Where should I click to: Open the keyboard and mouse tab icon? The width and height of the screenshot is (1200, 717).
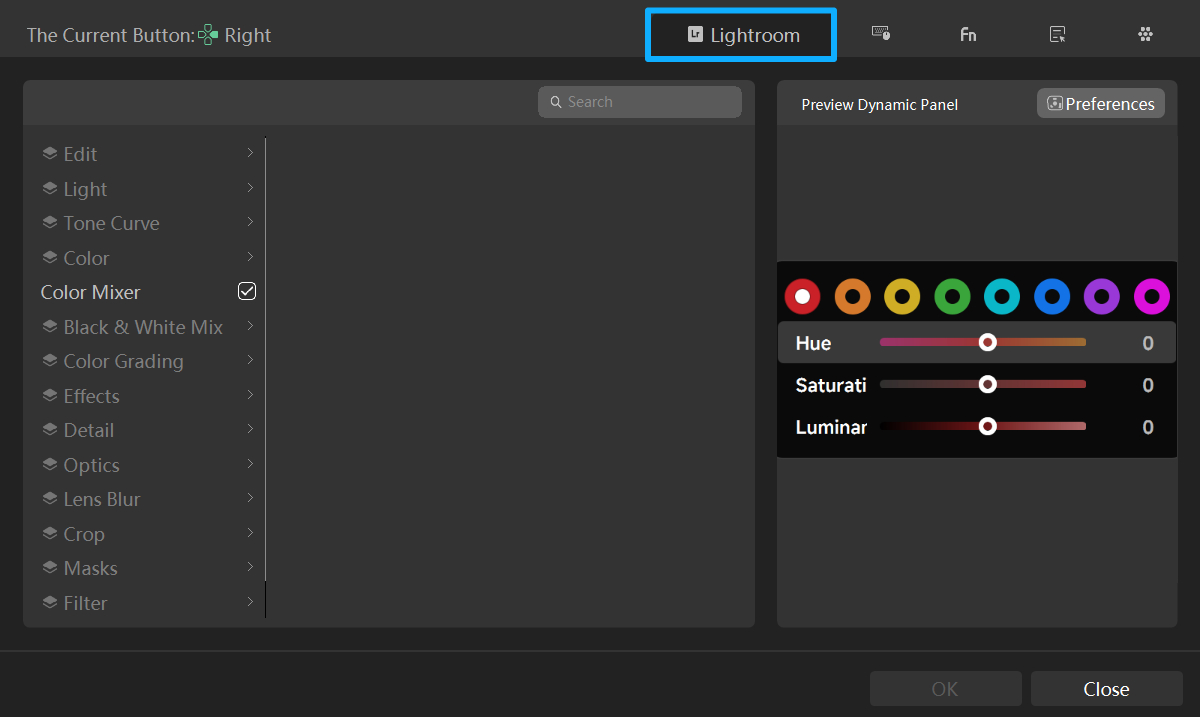pyautogui.click(x=881, y=34)
